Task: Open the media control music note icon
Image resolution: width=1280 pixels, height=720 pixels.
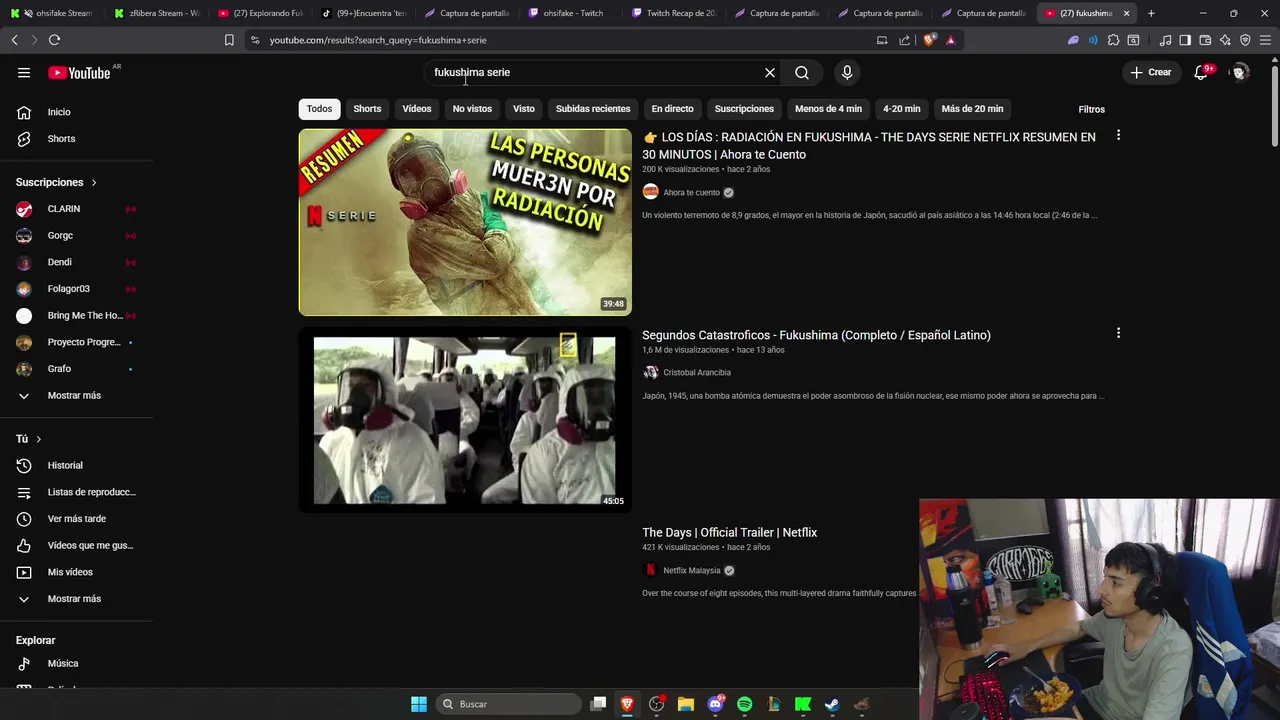Action: pyautogui.click(x=1165, y=40)
